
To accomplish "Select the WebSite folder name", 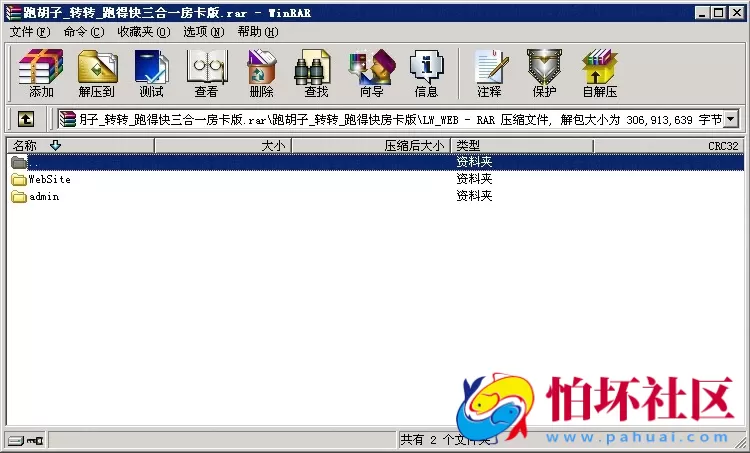I will pyautogui.click(x=50, y=179).
